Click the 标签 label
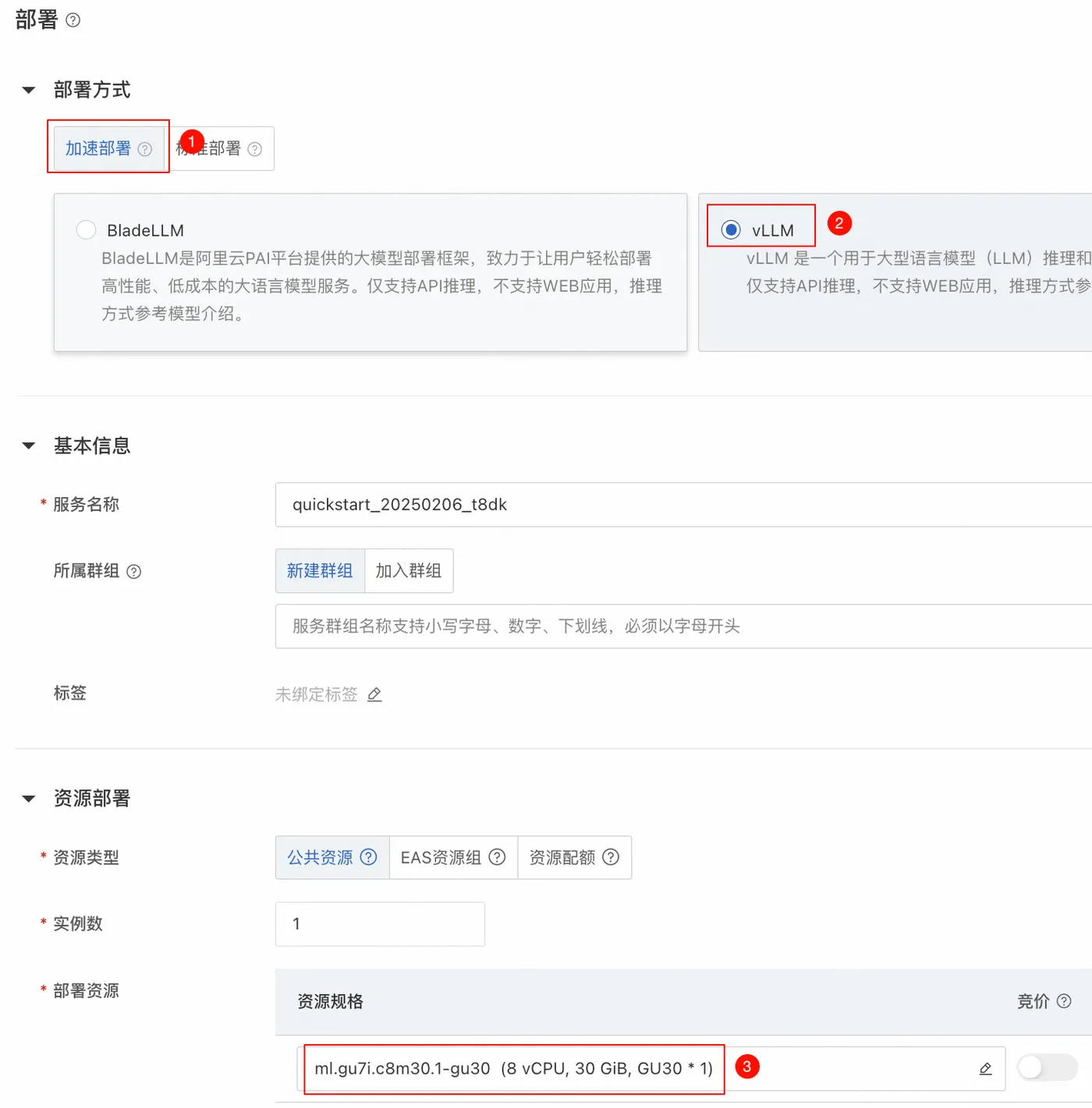 [69, 693]
